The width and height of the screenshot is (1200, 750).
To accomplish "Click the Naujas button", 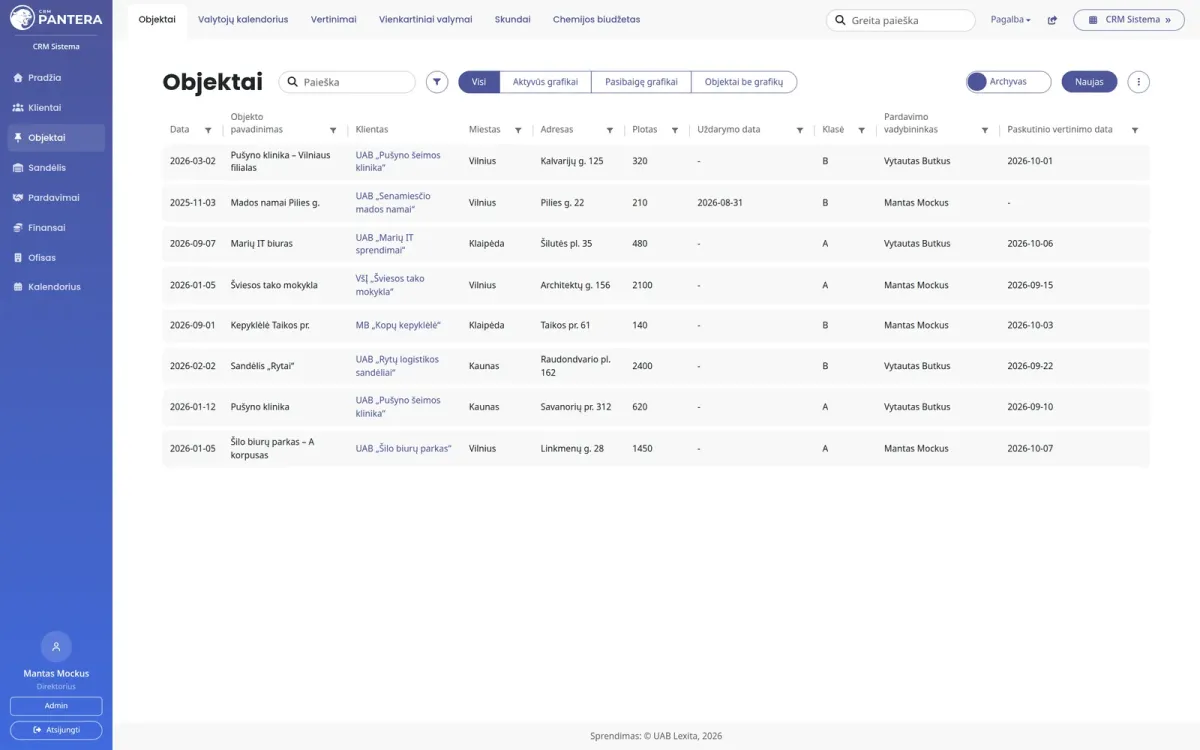I will (x=1089, y=82).
